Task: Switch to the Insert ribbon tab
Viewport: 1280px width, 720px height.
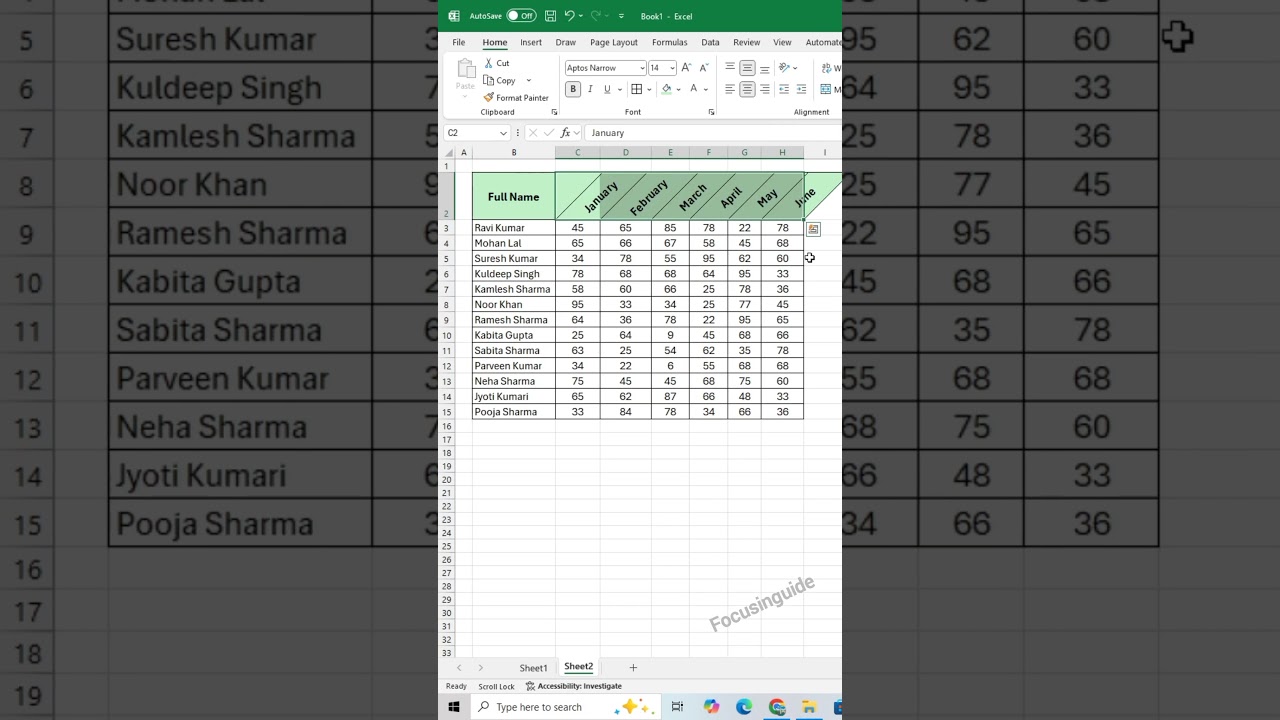Action: pos(531,43)
